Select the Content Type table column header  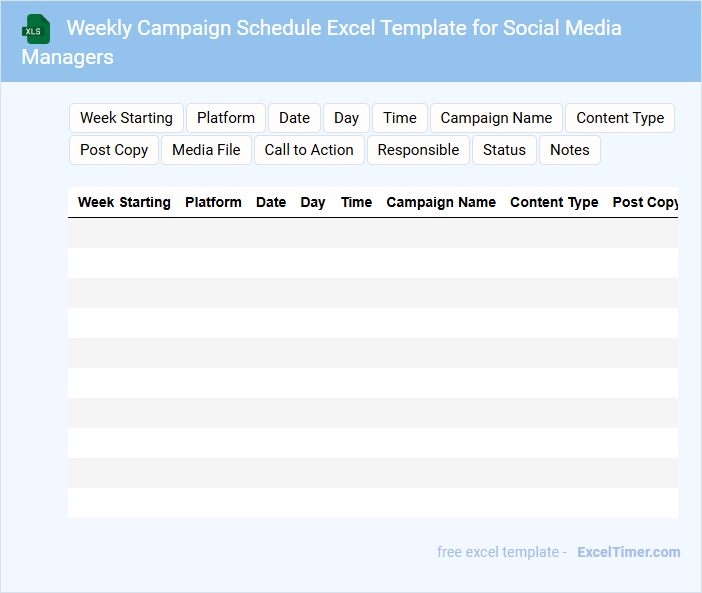pos(554,202)
